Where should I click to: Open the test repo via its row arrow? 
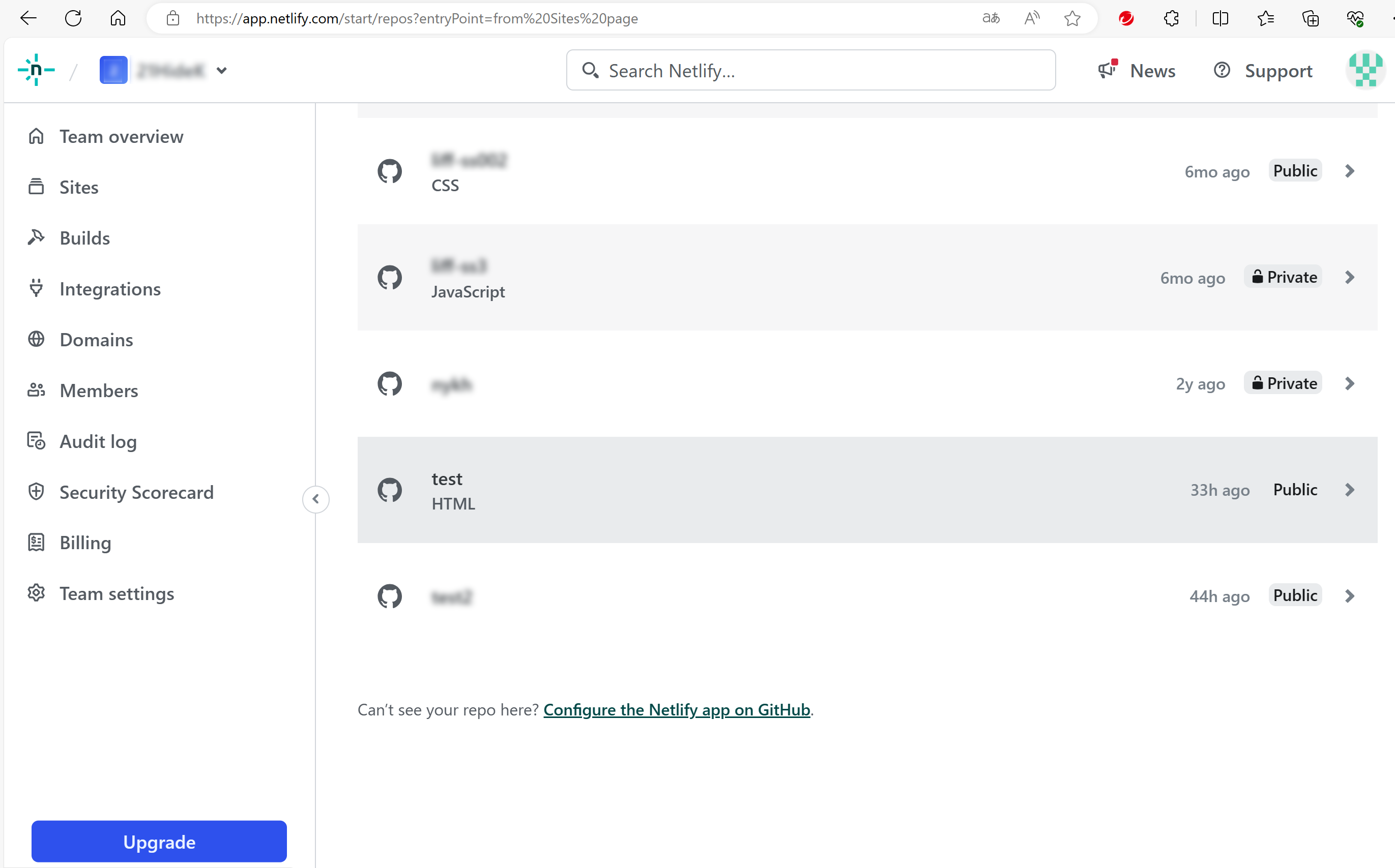[x=1349, y=489]
